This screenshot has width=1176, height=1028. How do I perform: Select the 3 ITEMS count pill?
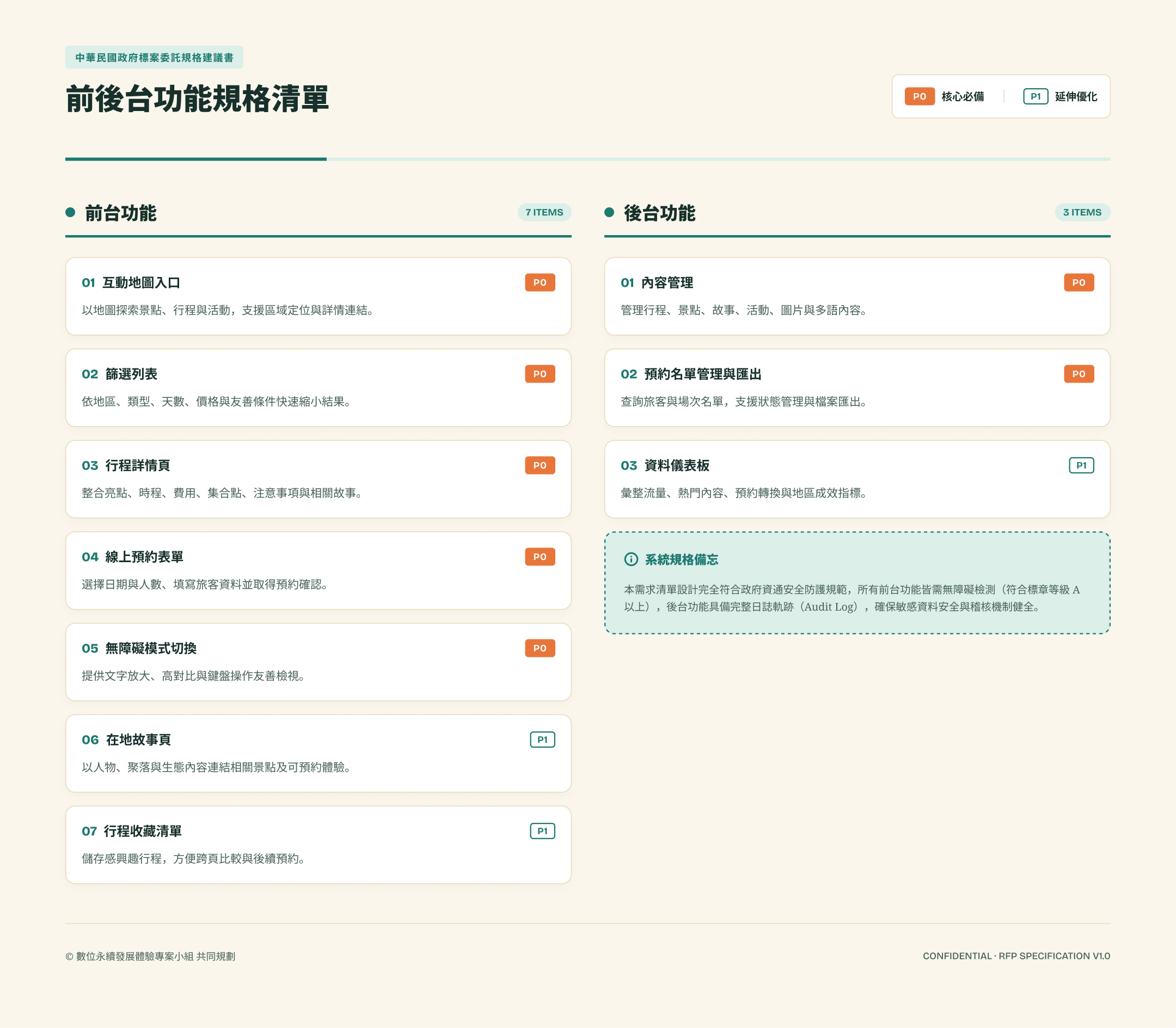pyautogui.click(x=1082, y=212)
